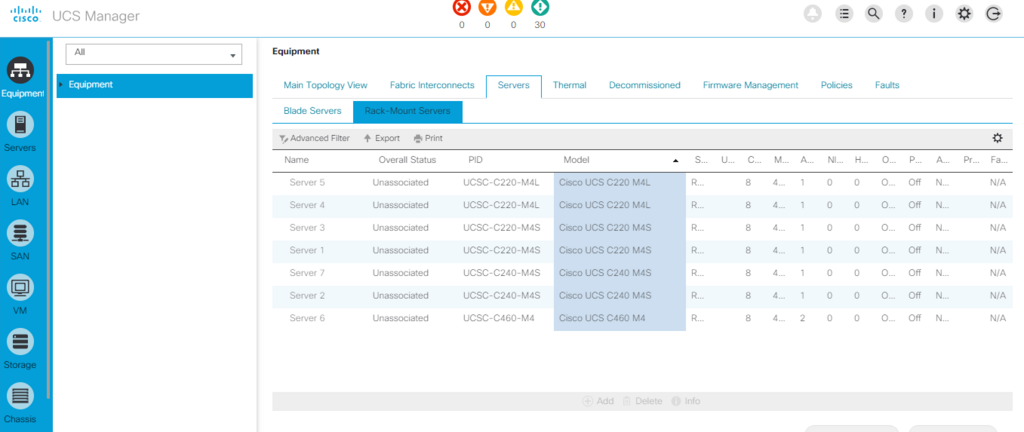Sort by the Name column header
The image size is (1024, 432).
296,160
